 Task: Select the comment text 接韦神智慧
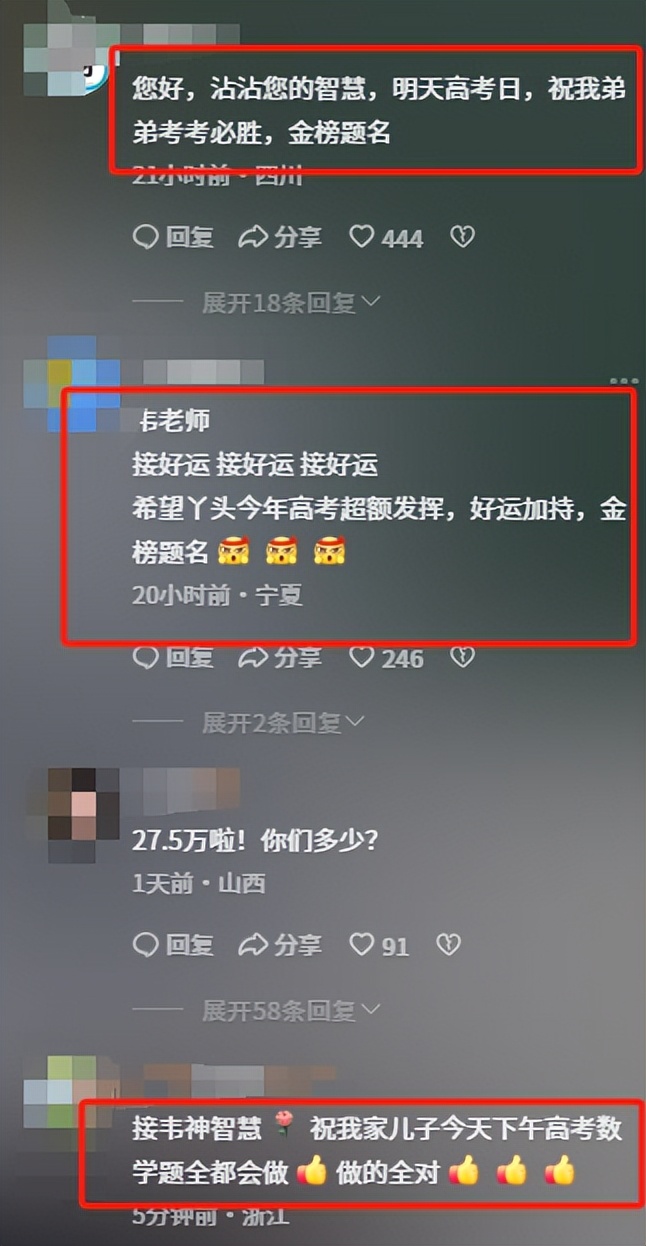tap(197, 1129)
